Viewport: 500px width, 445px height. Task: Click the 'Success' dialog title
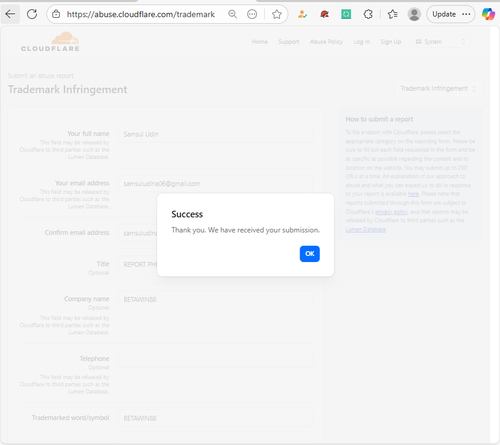click(x=187, y=214)
